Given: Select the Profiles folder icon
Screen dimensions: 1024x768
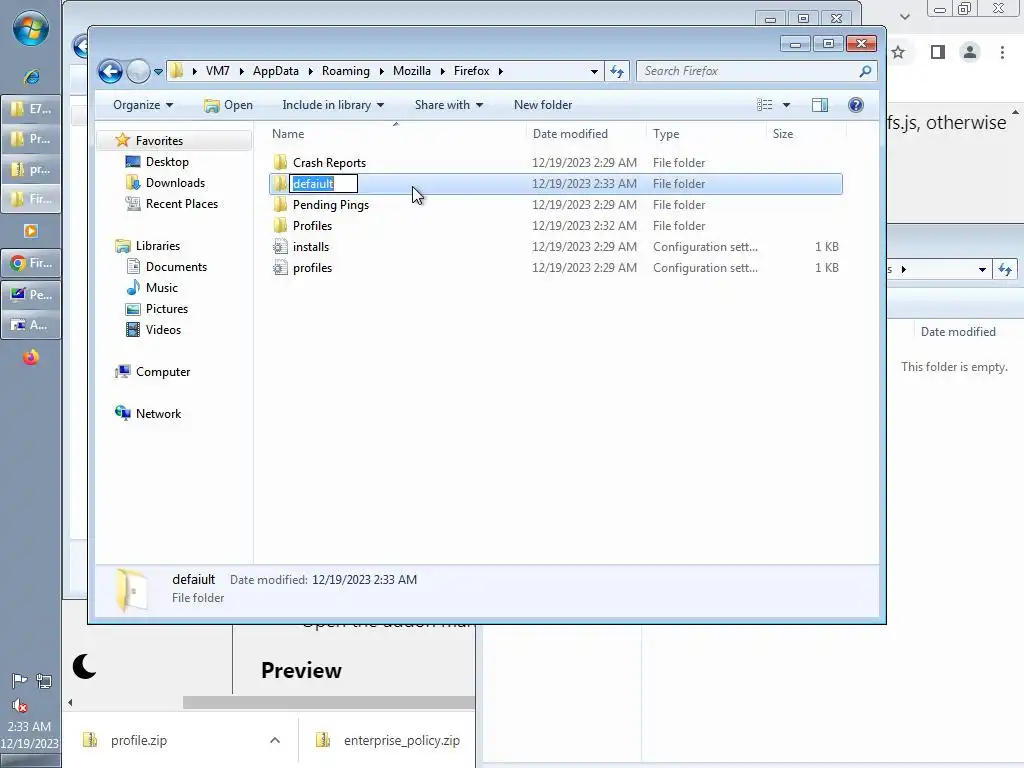Looking at the screenshot, I should tap(280, 225).
